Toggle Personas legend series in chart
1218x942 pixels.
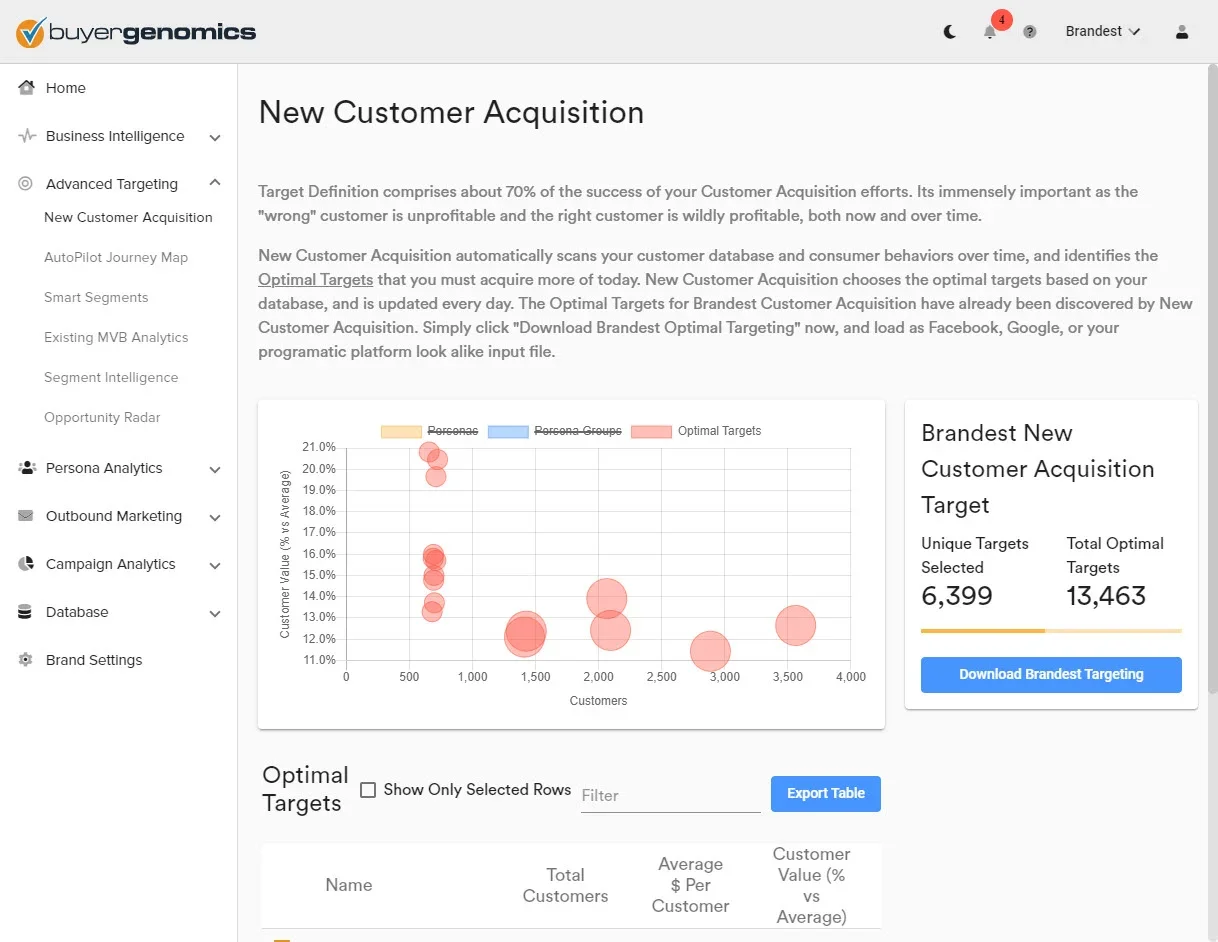[400, 431]
